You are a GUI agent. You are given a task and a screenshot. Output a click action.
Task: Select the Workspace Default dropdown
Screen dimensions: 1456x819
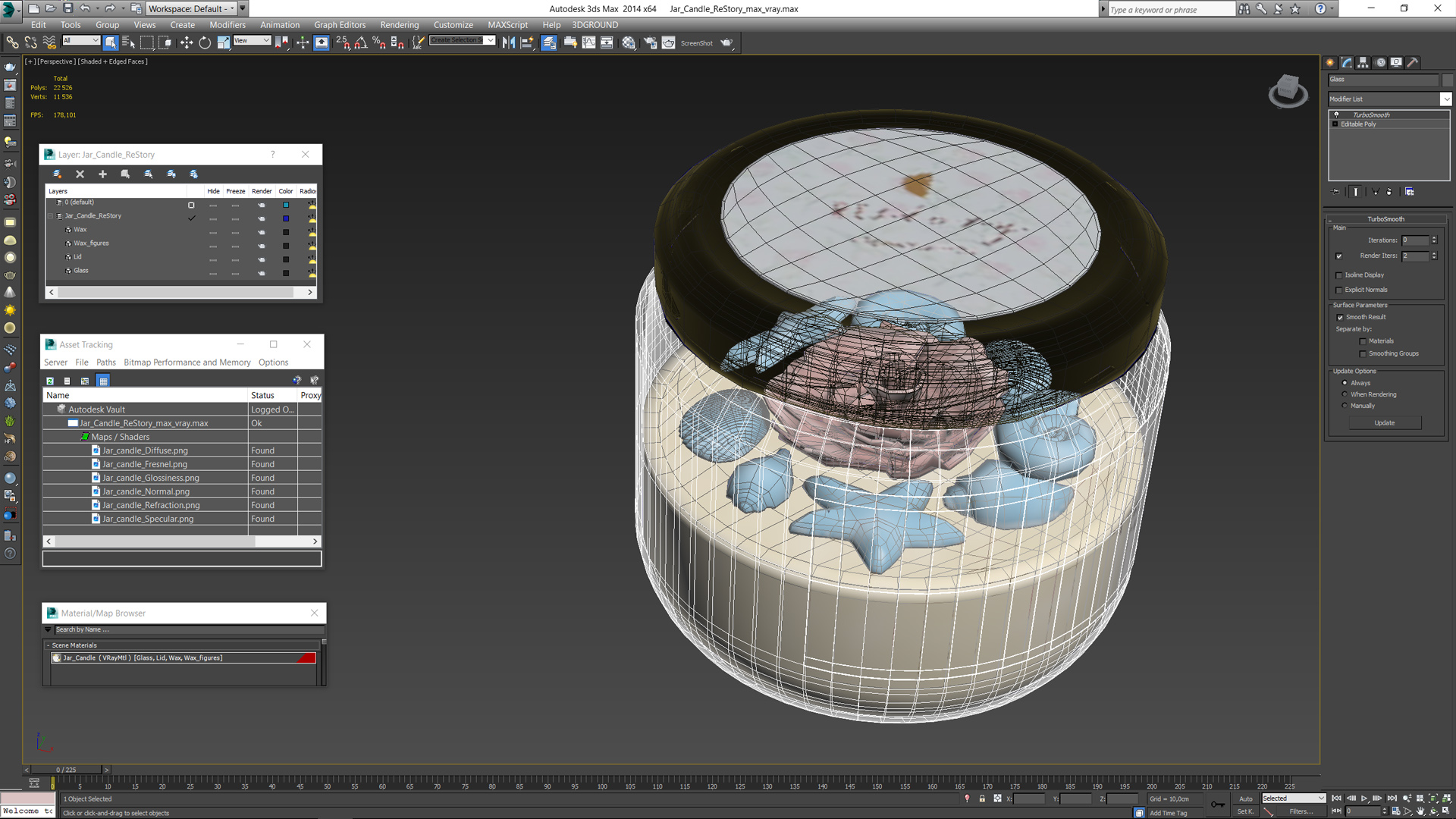[x=191, y=8]
